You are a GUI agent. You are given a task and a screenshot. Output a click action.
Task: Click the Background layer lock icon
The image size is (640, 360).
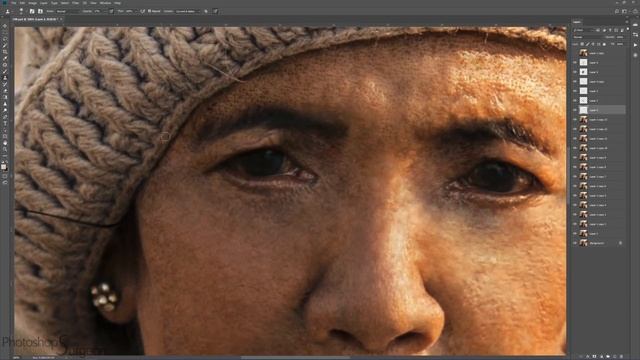pyautogui.click(x=620, y=243)
